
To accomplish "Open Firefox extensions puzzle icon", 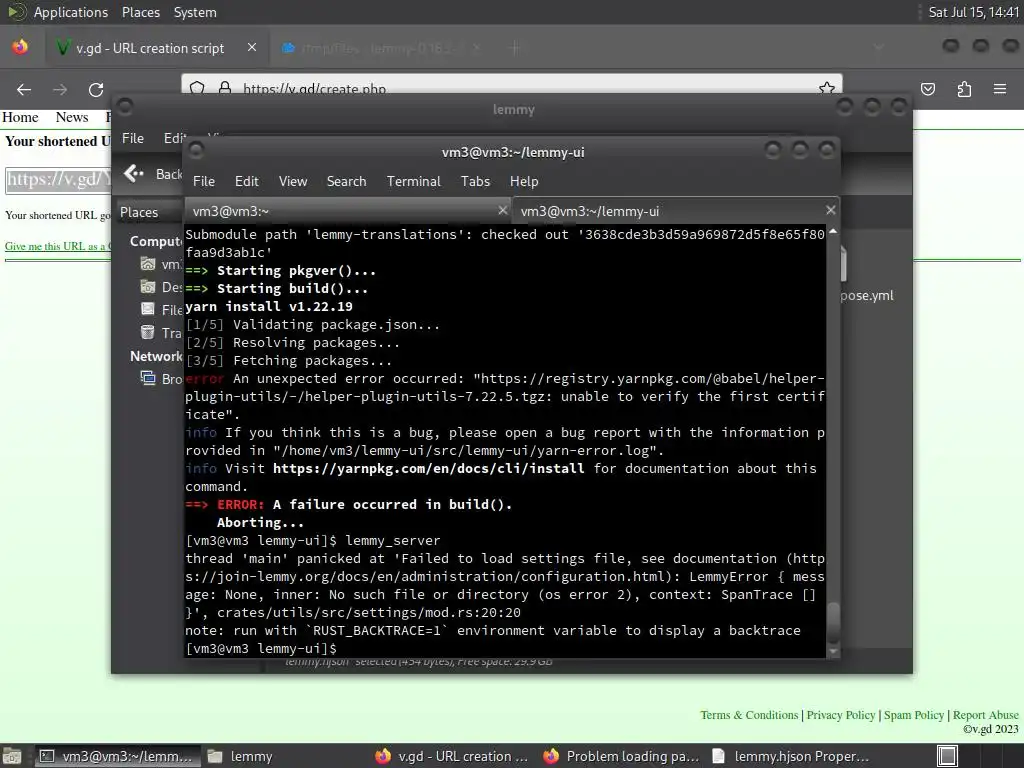I will [964, 89].
